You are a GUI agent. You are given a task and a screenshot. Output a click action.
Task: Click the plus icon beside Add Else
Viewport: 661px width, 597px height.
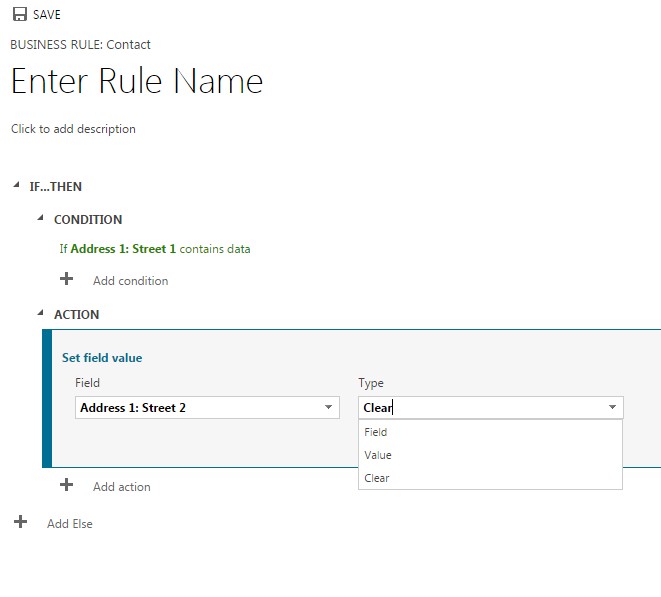[x=20, y=522]
